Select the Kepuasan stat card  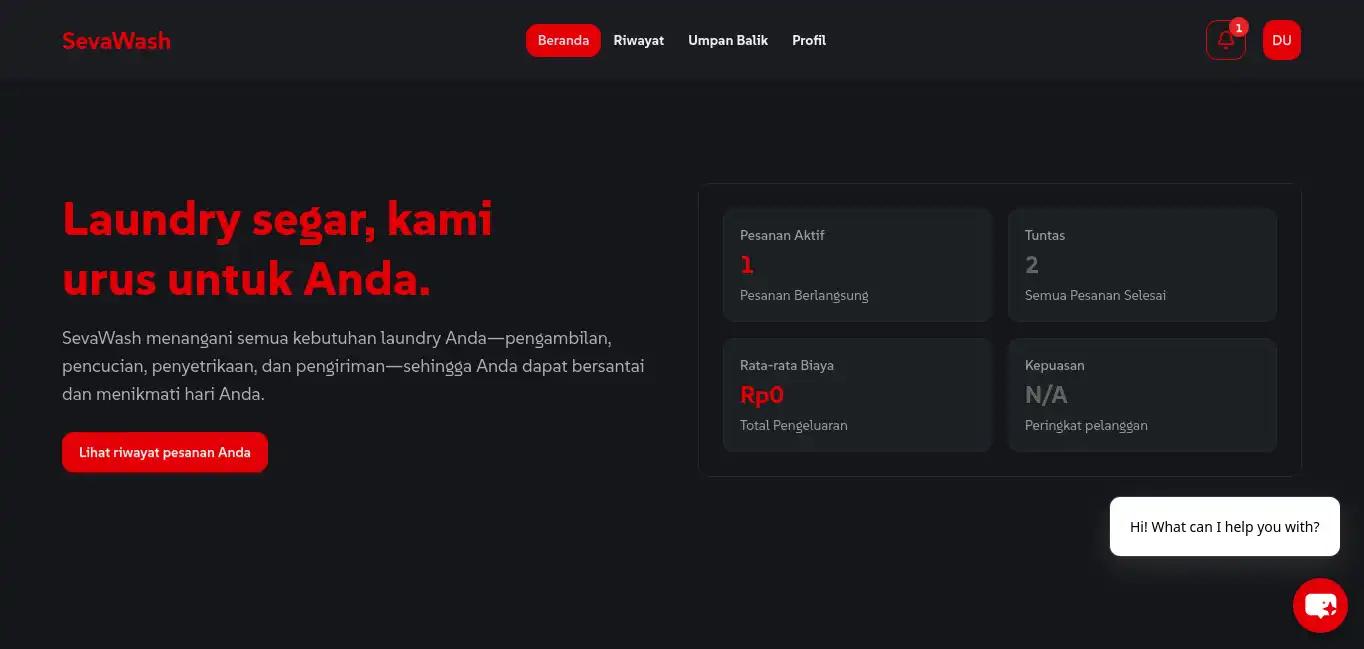point(1142,395)
